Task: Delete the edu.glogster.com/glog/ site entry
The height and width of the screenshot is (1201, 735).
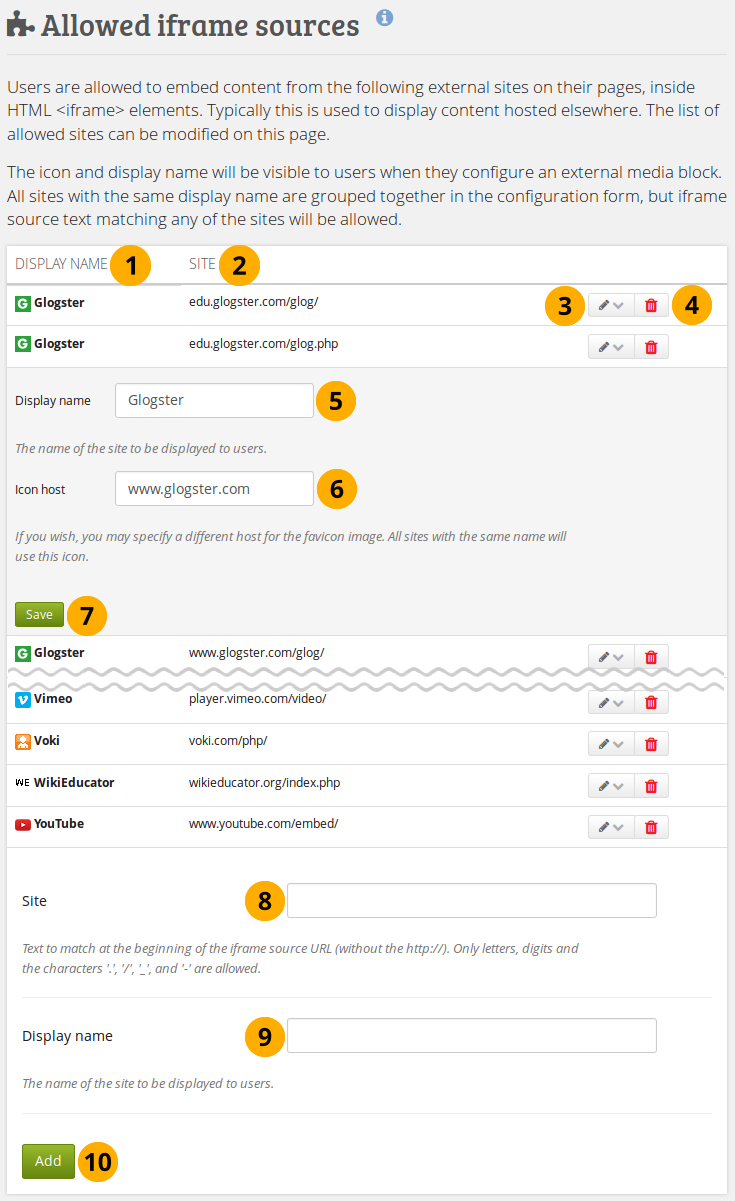Action: [x=651, y=305]
